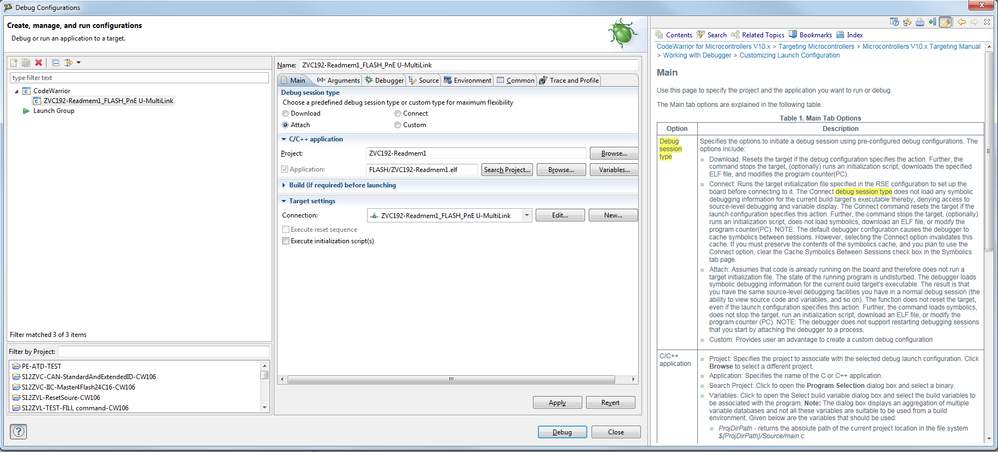Click the Search Project button
This screenshot has width=998, height=452.
click(x=507, y=170)
